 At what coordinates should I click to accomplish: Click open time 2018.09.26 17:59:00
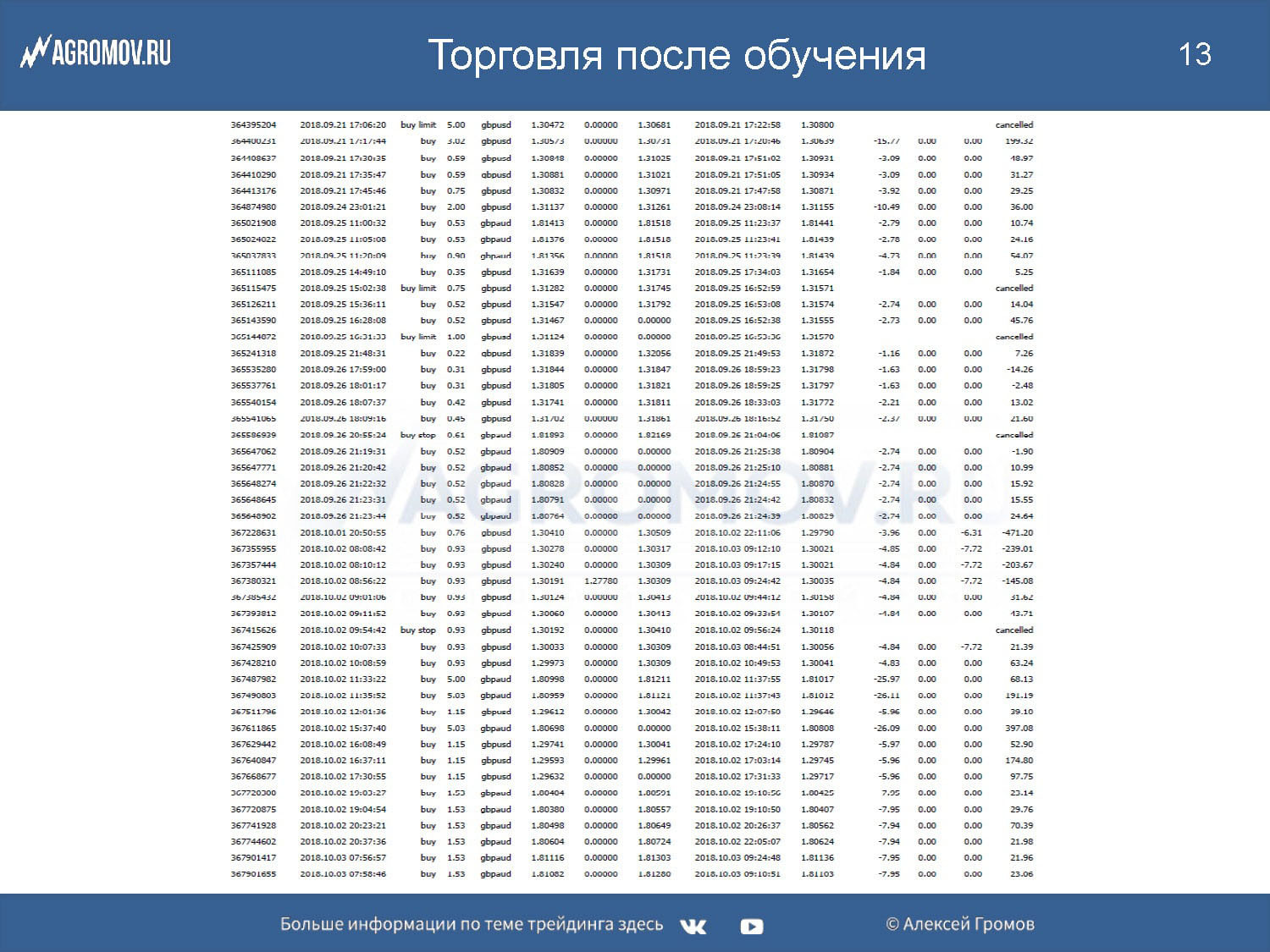point(343,369)
